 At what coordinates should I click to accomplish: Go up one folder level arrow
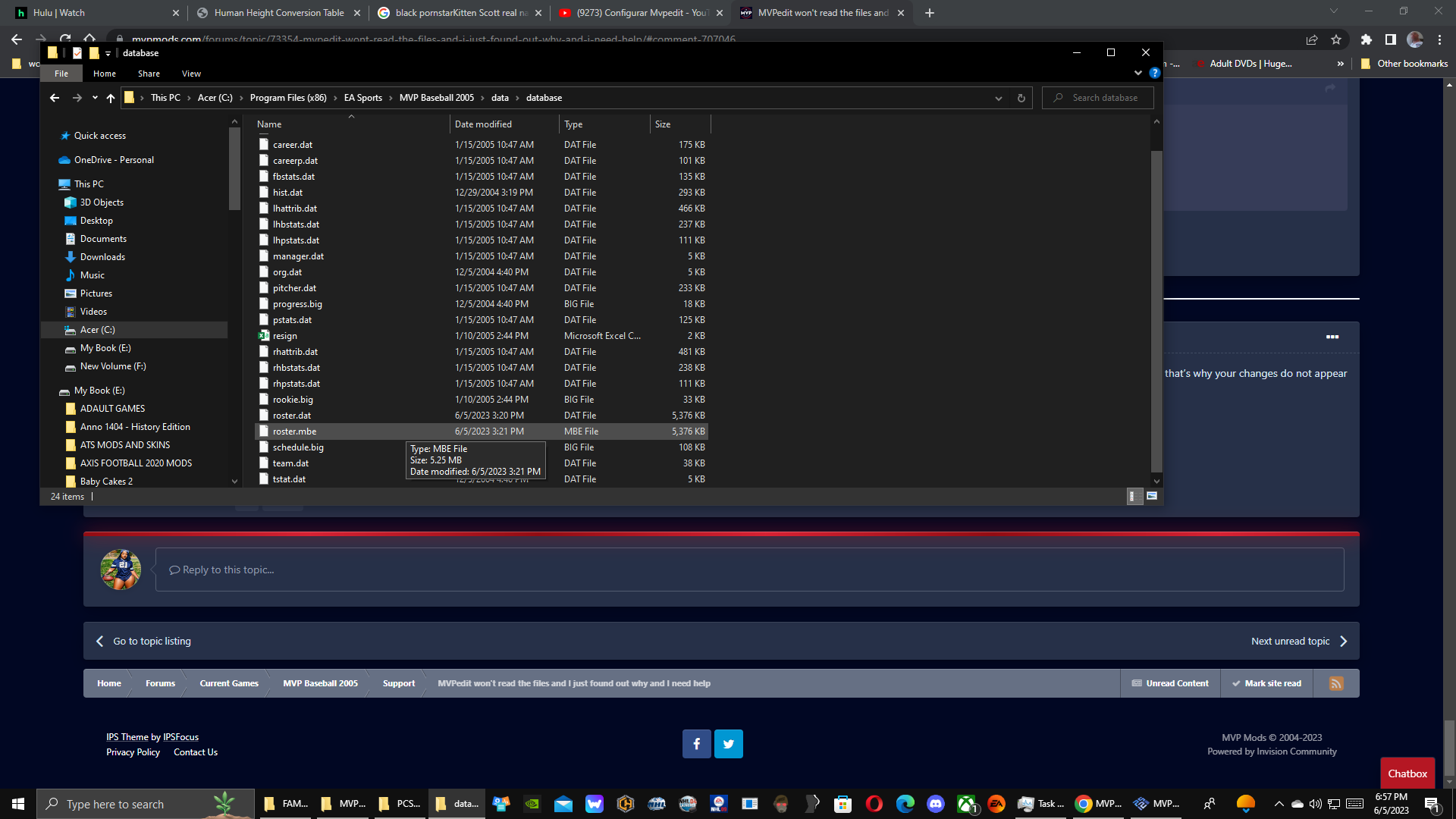click(111, 98)
